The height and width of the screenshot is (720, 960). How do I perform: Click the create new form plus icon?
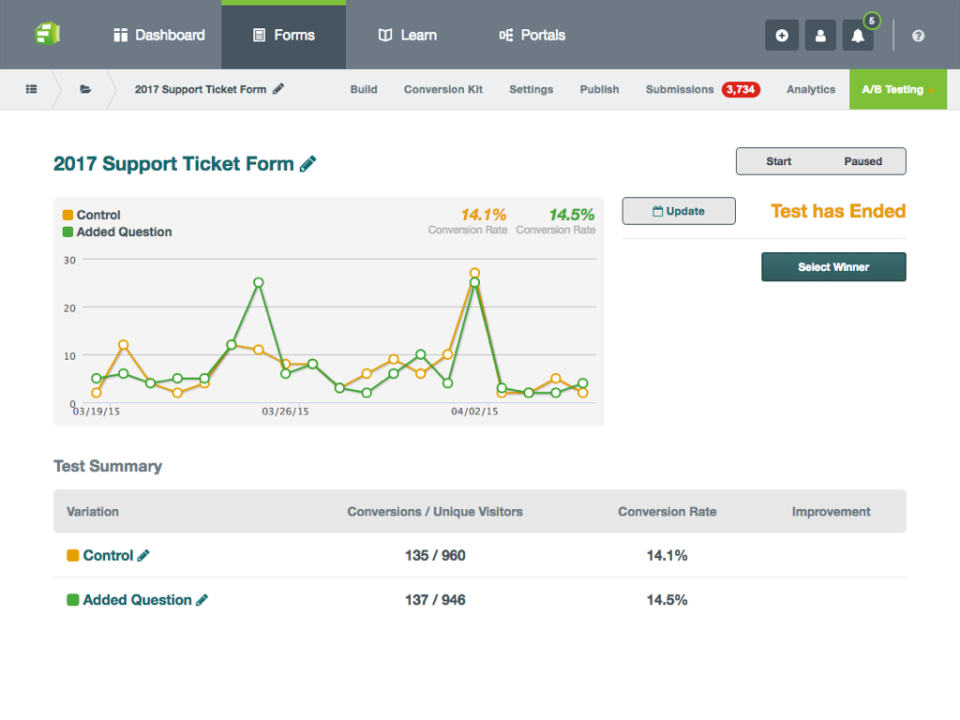pos(782,35)
